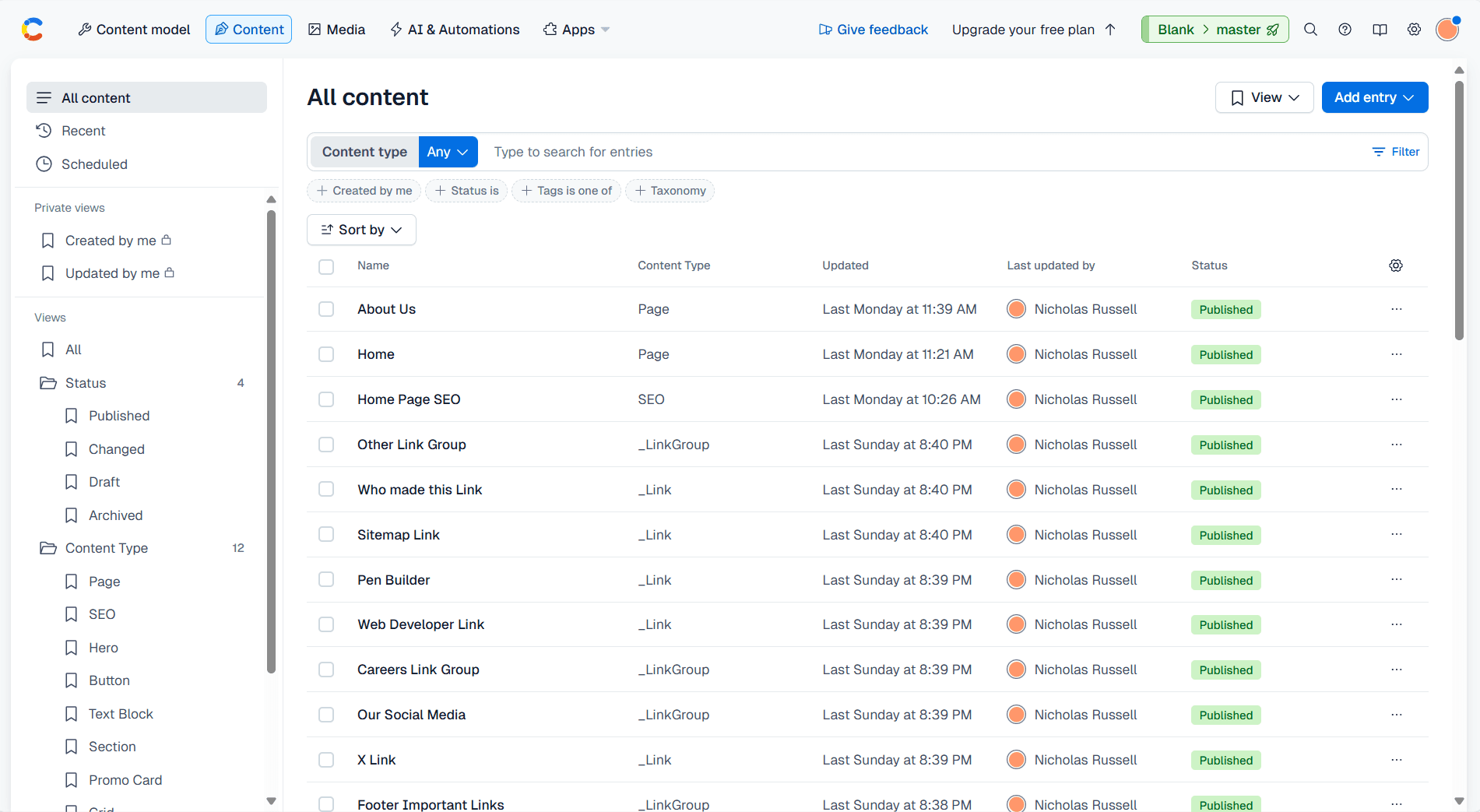Open the Media tab

click(336, 30)
